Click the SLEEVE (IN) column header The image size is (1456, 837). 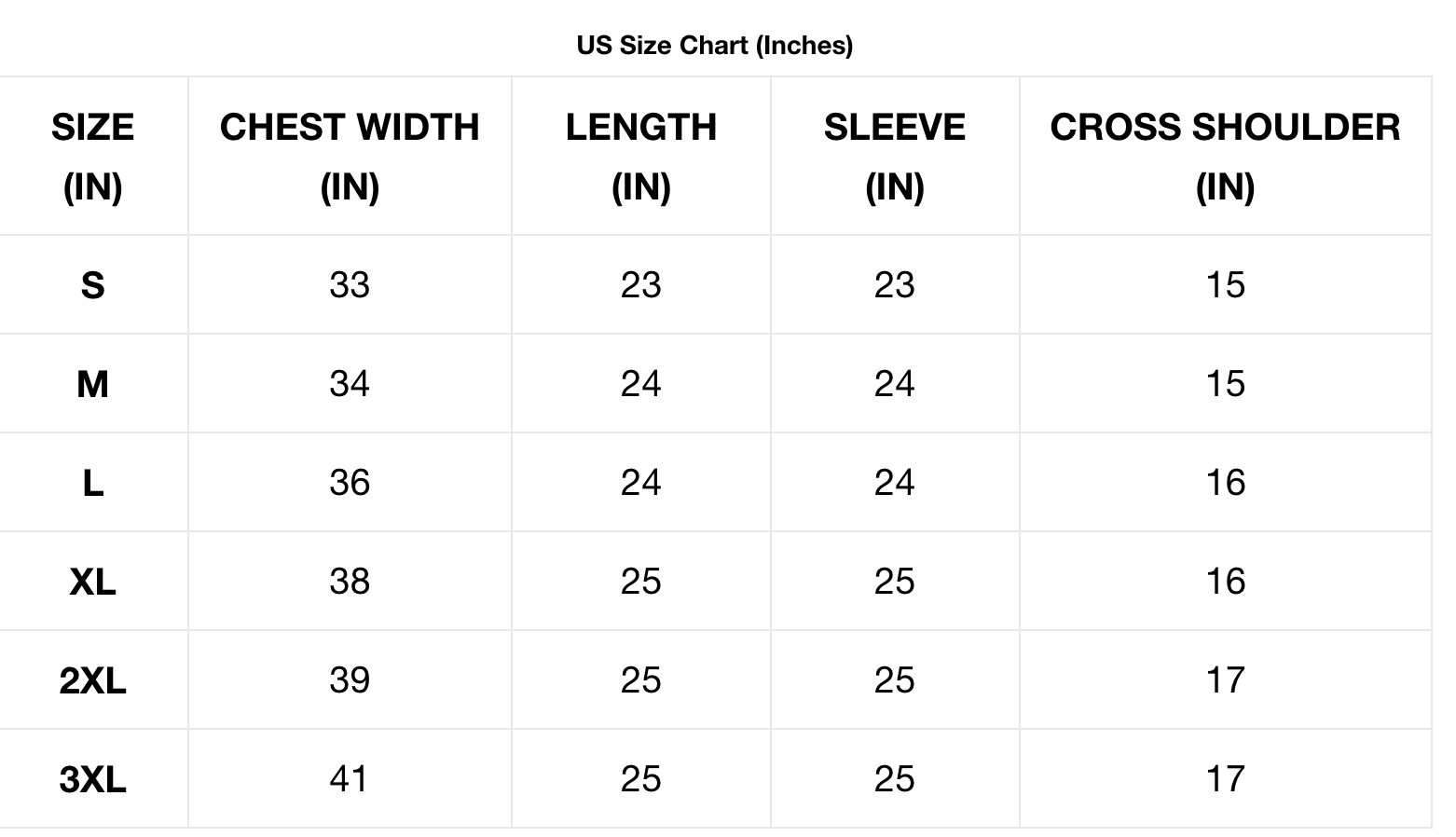click(x=895, y=156)
